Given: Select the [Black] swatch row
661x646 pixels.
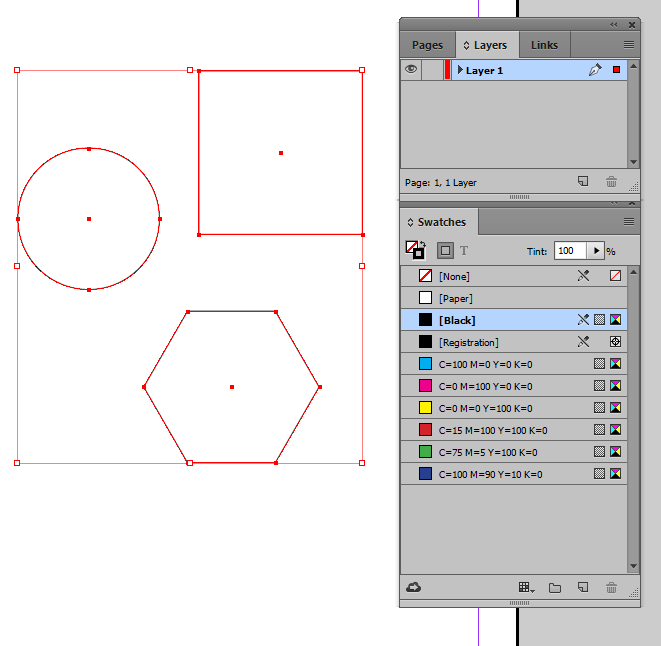Looking at the screenshot, I should coord(513,320).
